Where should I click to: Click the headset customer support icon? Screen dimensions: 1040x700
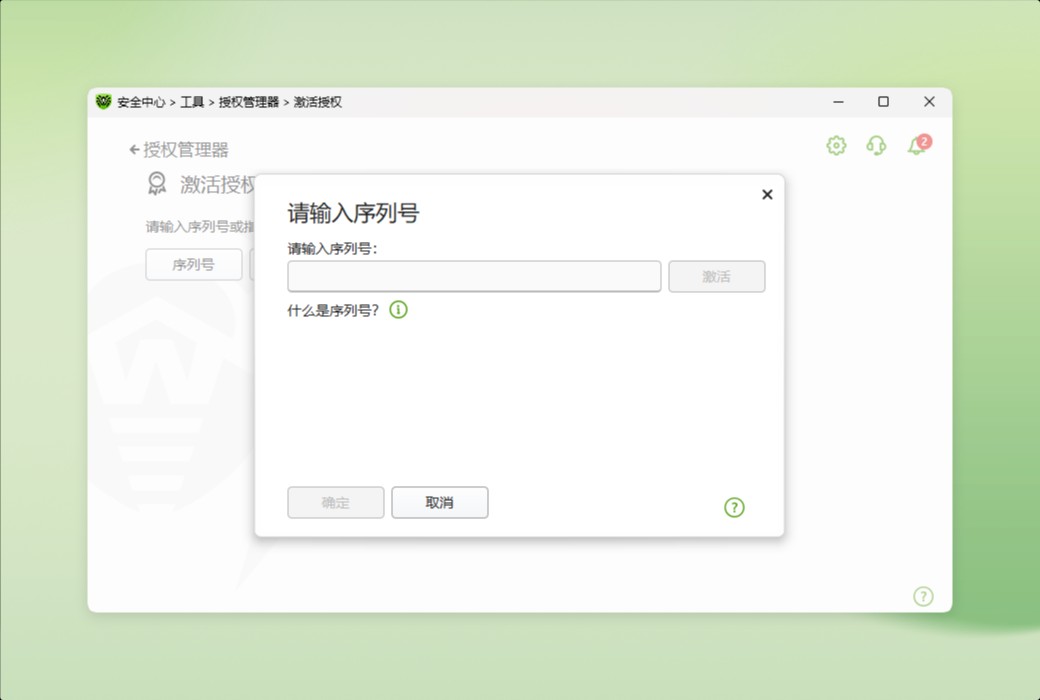[876, 146]
